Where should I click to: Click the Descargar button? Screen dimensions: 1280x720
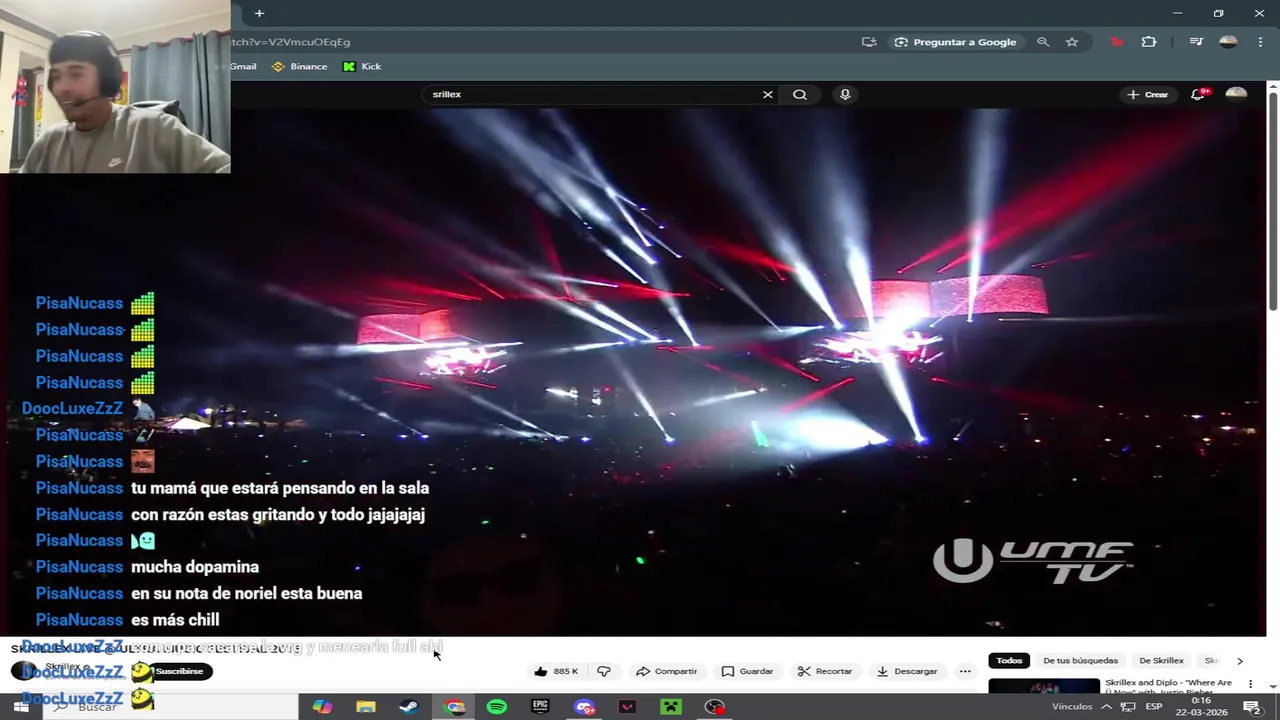click(x=906, y=671)
